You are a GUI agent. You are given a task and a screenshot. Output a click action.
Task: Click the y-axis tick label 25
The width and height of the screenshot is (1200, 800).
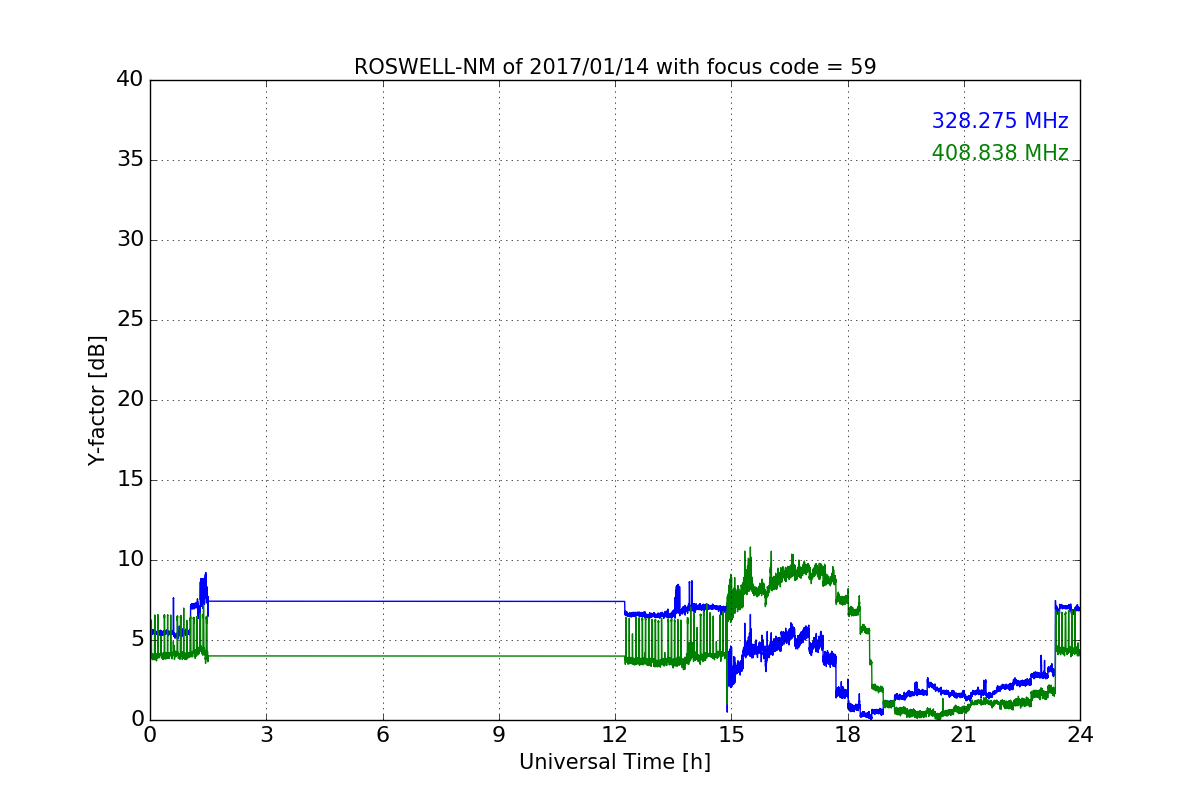130,320
